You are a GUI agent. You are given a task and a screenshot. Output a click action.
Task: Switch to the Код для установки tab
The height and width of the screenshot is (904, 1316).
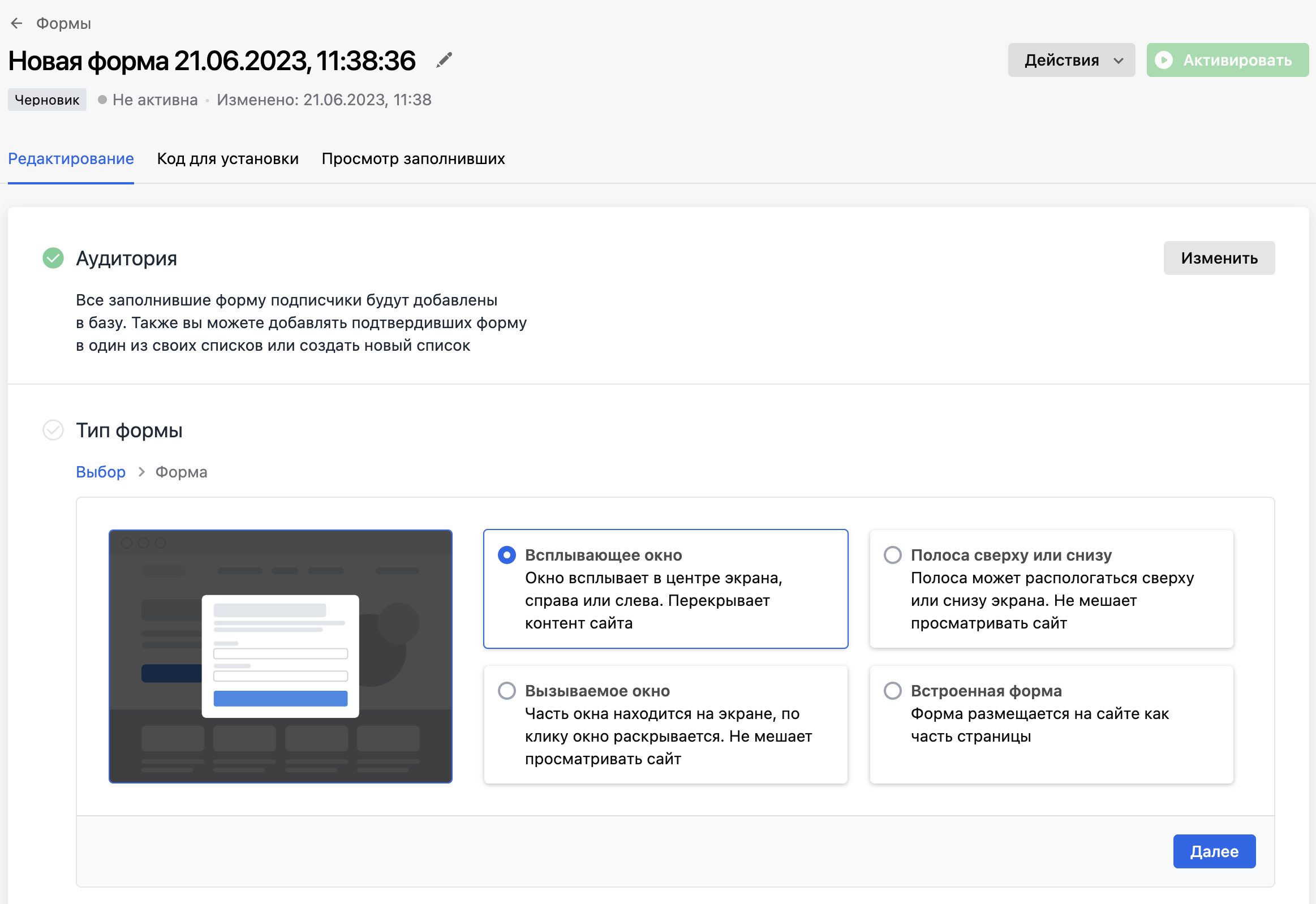[228, 158]
